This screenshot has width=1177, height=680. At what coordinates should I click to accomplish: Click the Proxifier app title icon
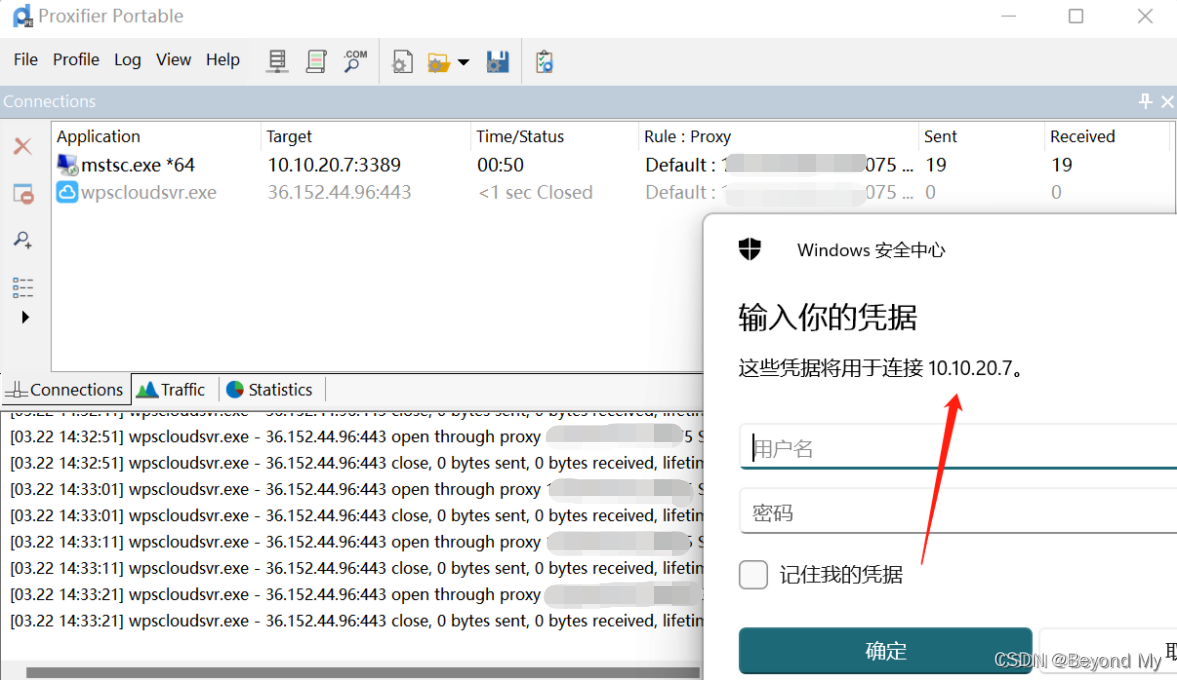click(23, 16)
